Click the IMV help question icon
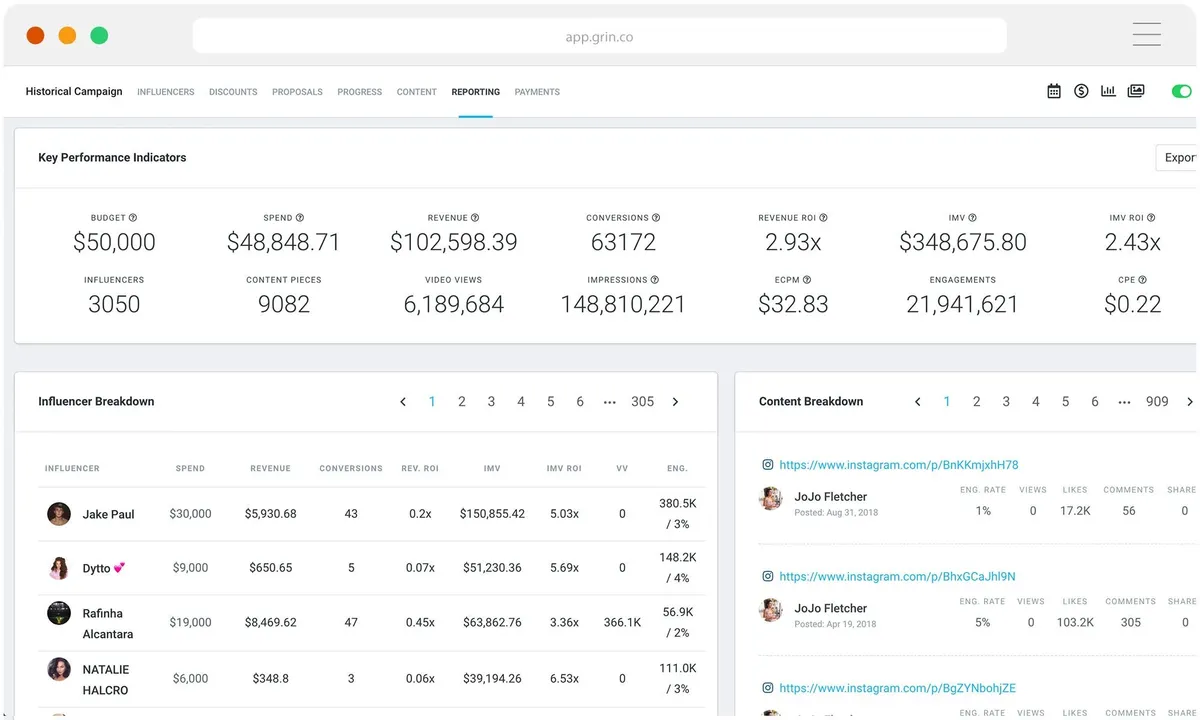Screen dimensions: 1200x720 pos(972,217)
